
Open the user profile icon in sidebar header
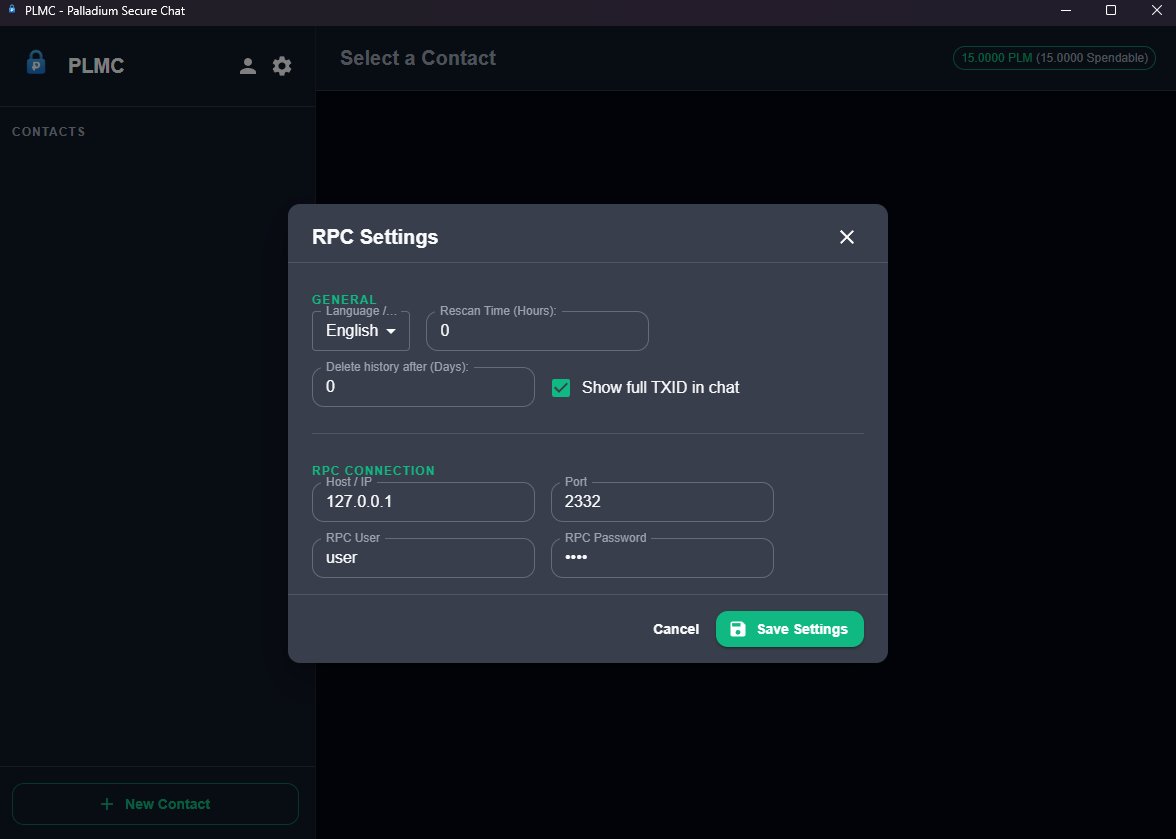(247, 65)
